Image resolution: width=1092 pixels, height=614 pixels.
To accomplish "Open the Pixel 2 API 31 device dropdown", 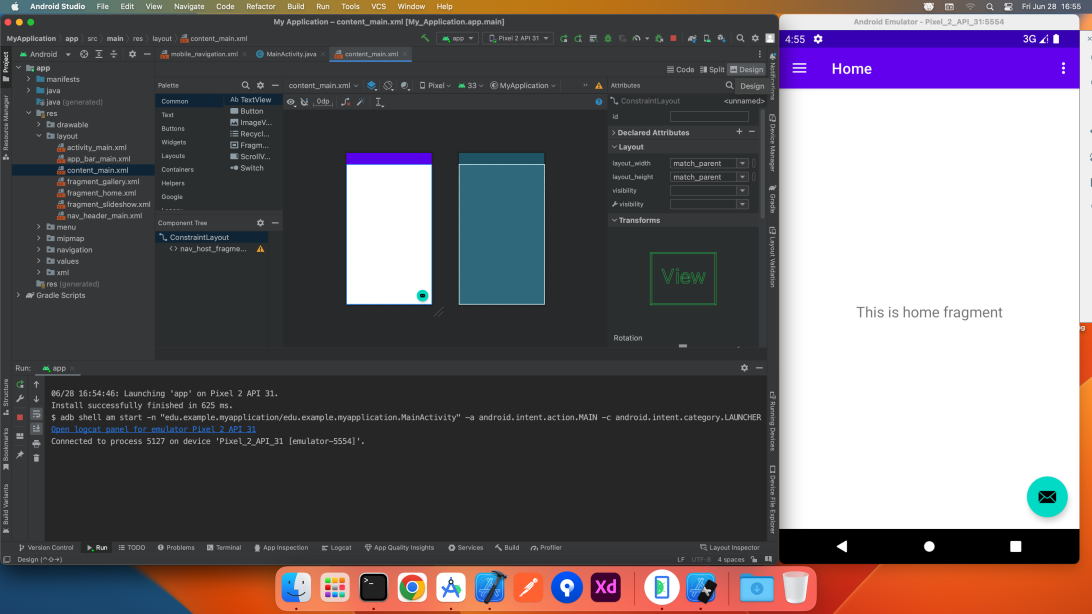I will pyautogui.click(x=519, y=38).
